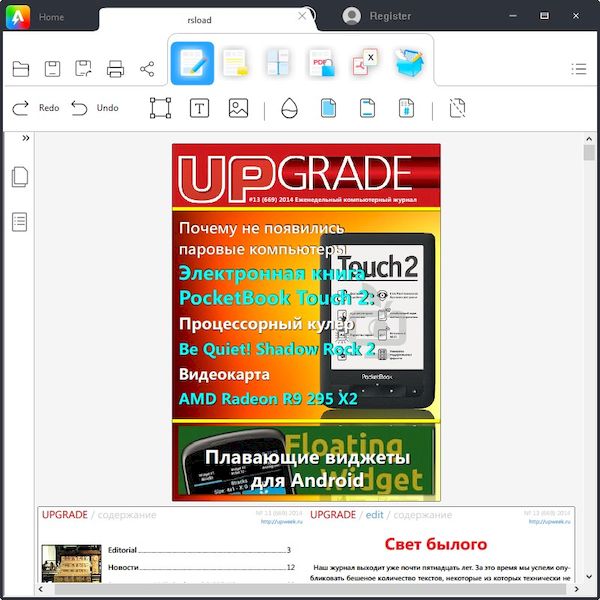The image size is (600, 600).
Task: Open the blue toolbox tab
Action: (409, 63)
